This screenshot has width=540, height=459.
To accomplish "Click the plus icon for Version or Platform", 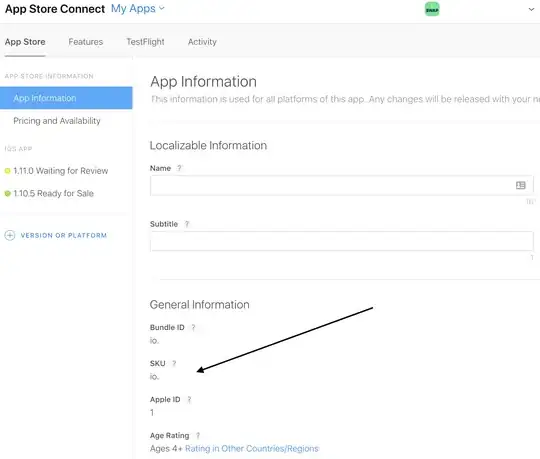I will coord(10,235).
